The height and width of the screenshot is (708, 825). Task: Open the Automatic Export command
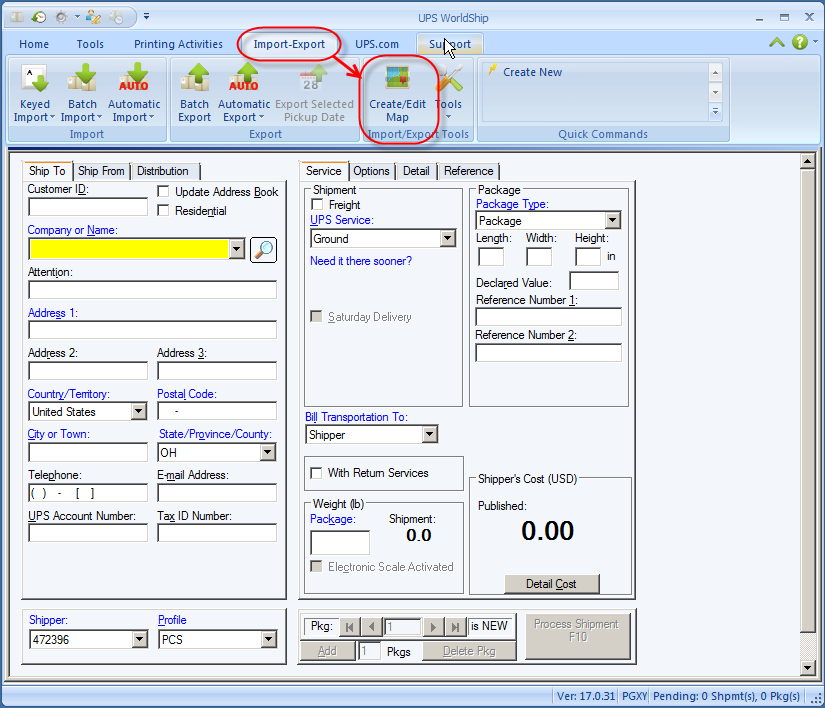pyautogui.click(x=244, y=94)
